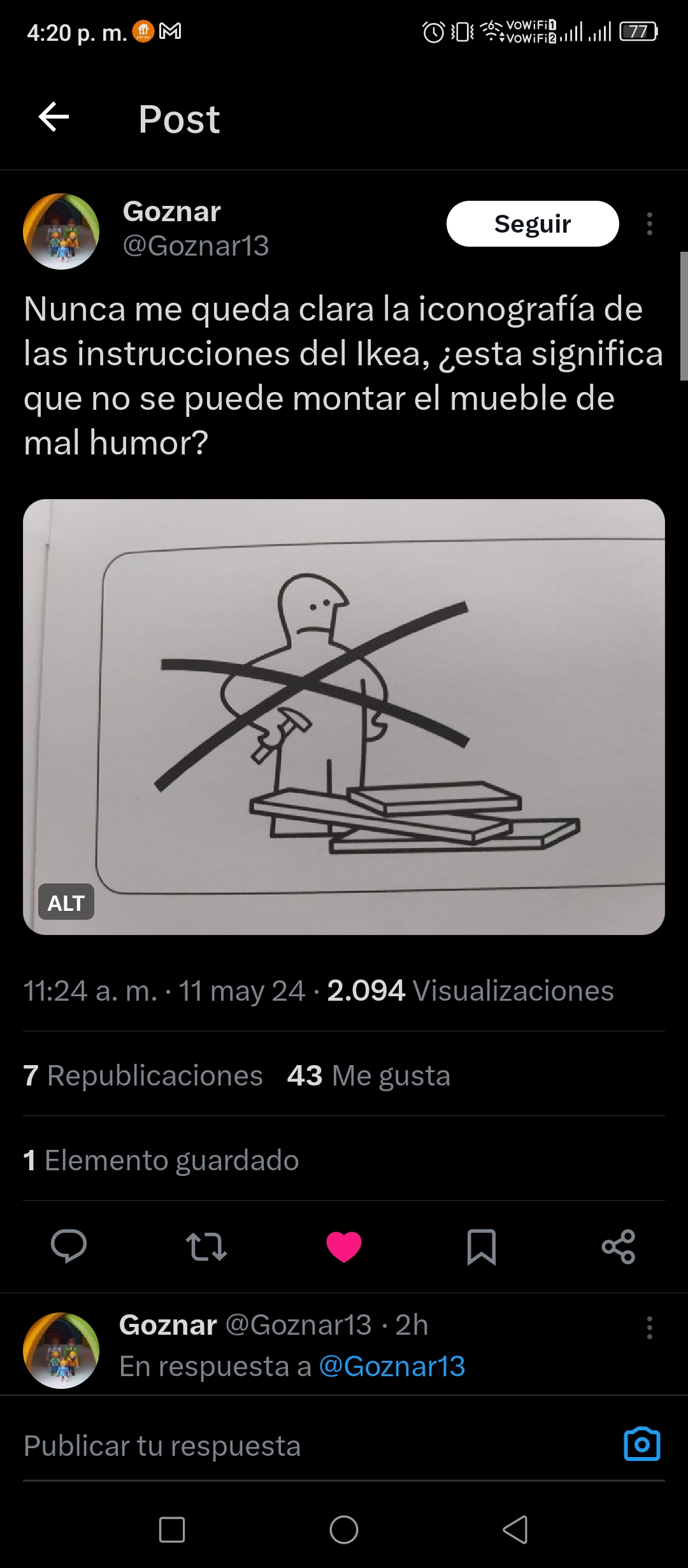Click the scrollbar handle on right edge
688x1568 pixels.
(684, 316)
